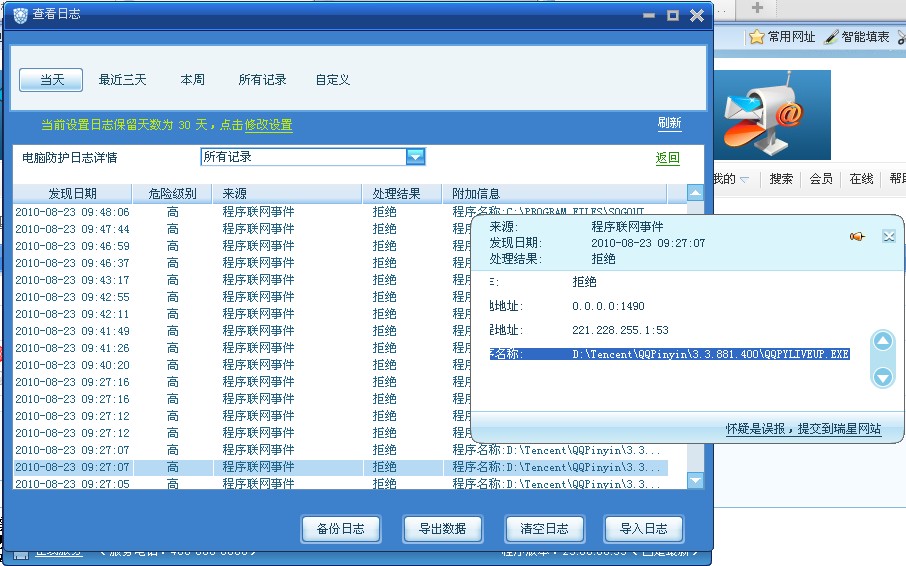Minimize the 查看日志 window
Screen dimensions: 906x566
coord(649,16)
